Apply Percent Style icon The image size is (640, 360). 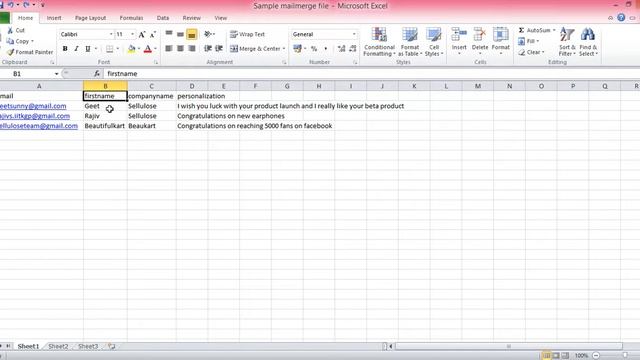(x=314, y=49)
